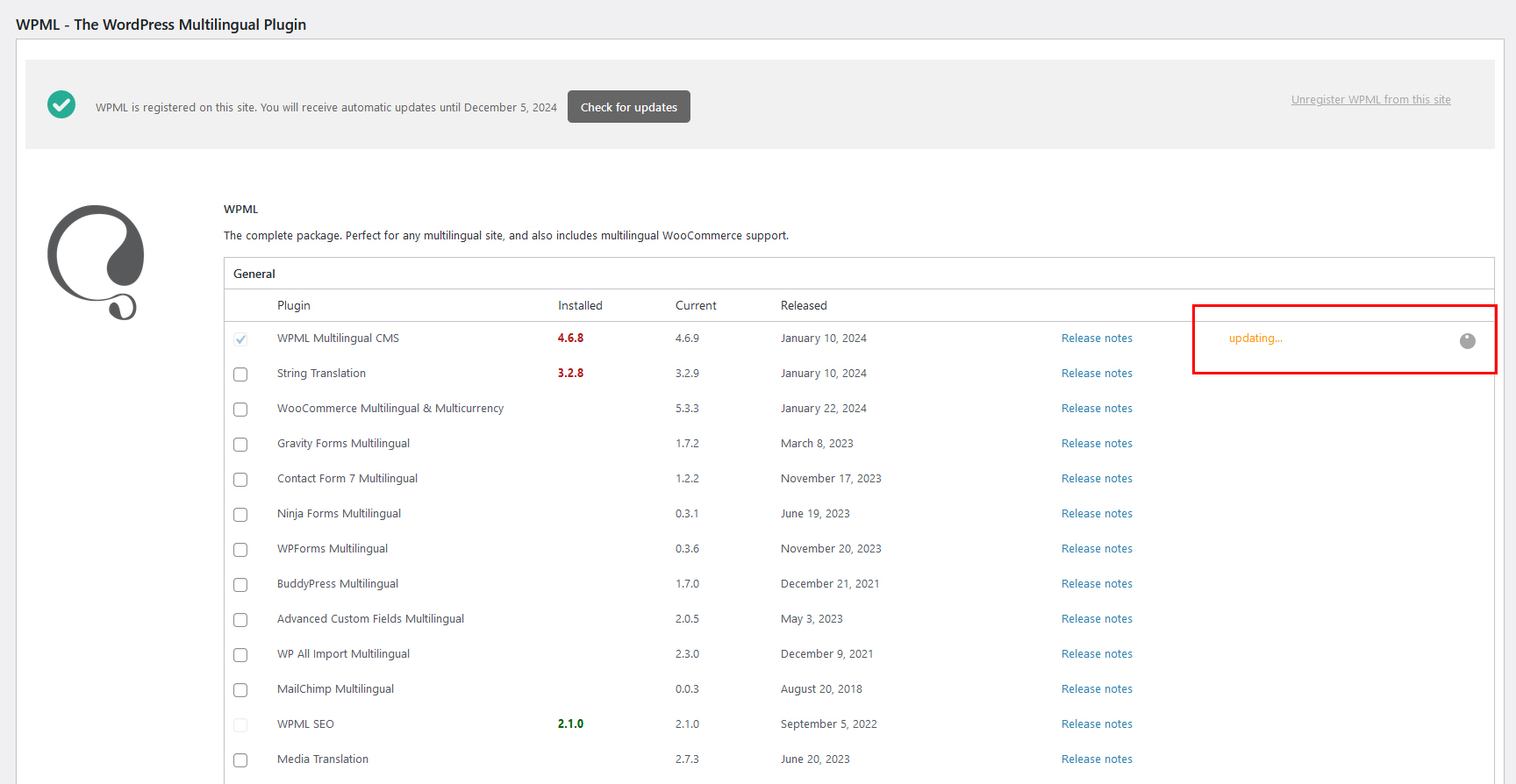
Task: Click release date December 21, 2021
Action: 830,584
